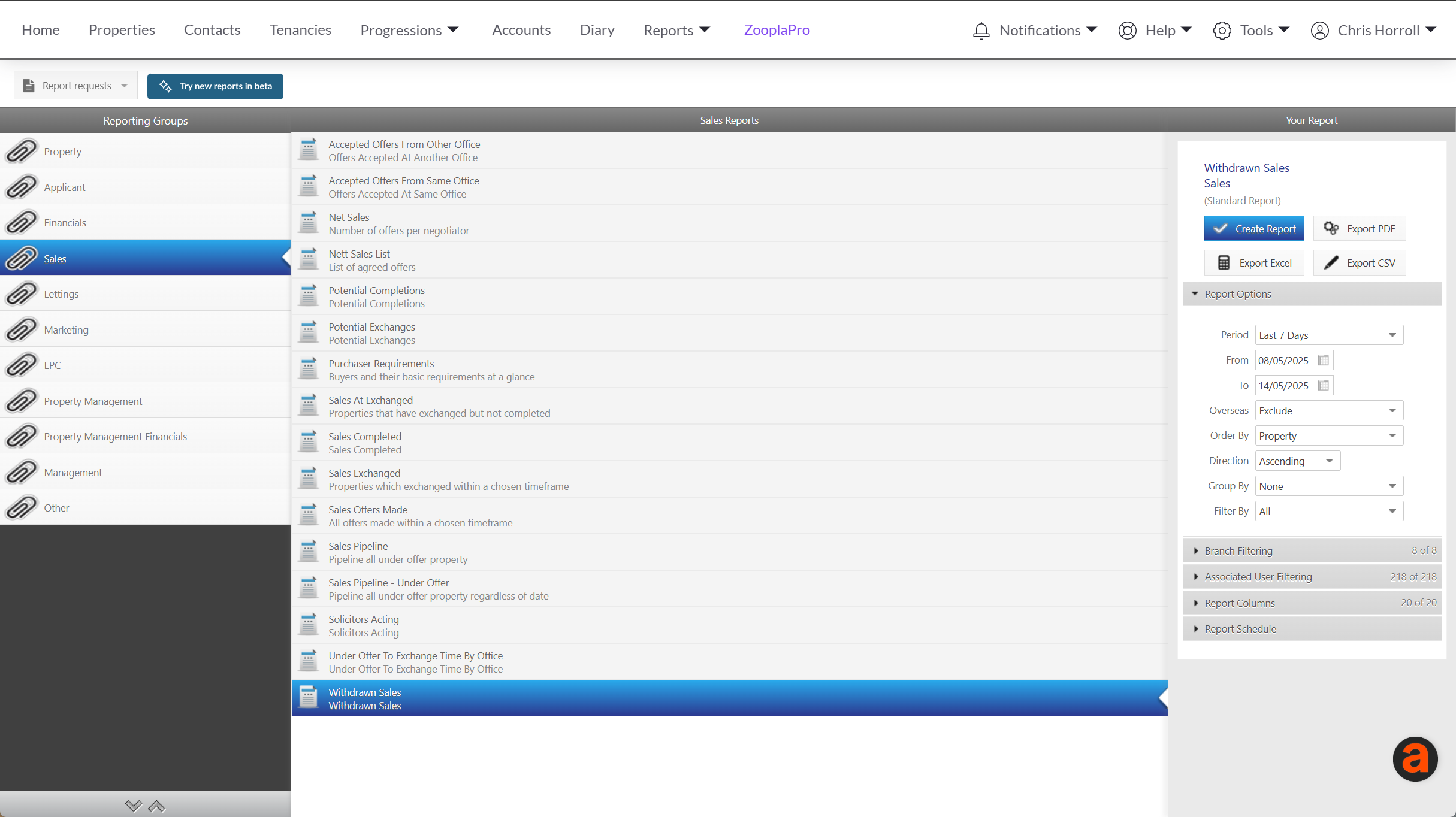Select Sales Pipeline - Under Offer report
This screenshot has width=1456, height=817.
tap(729, 589)
